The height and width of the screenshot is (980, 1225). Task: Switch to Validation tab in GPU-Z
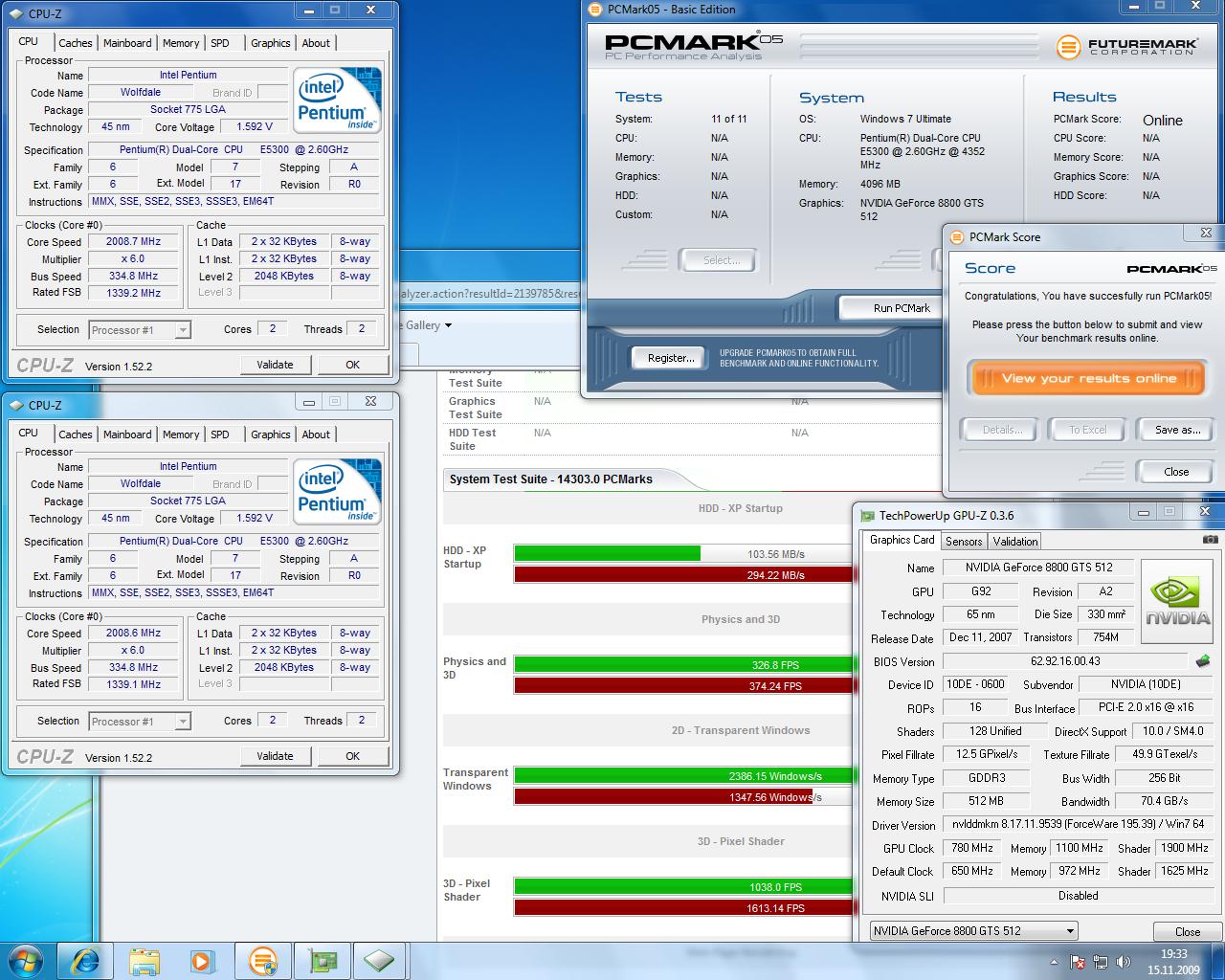(1014, 541)
